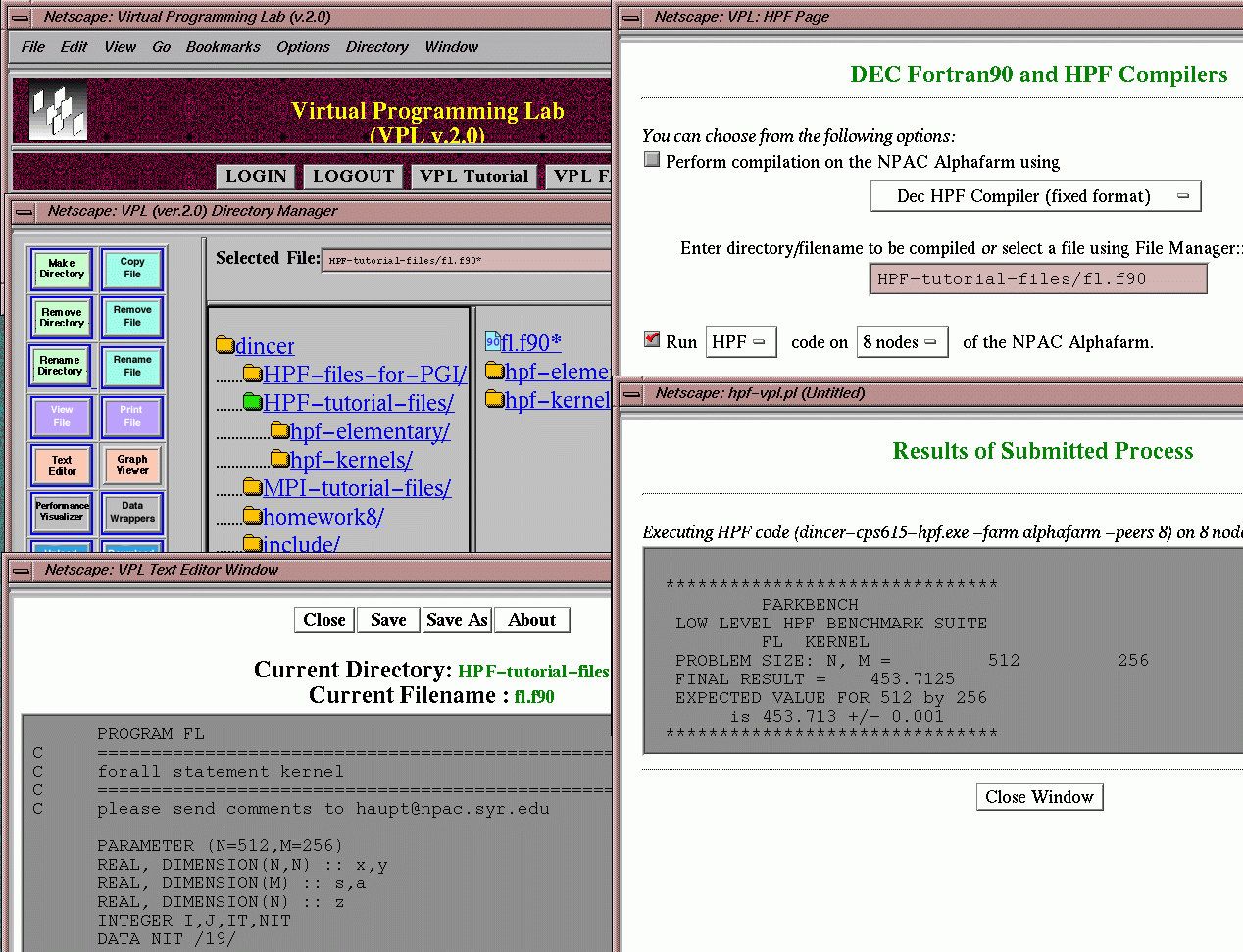Viewport: 1243px width, 952px height.
Task: Click Close in the Text Editor
Action: [x=323, y=620]
